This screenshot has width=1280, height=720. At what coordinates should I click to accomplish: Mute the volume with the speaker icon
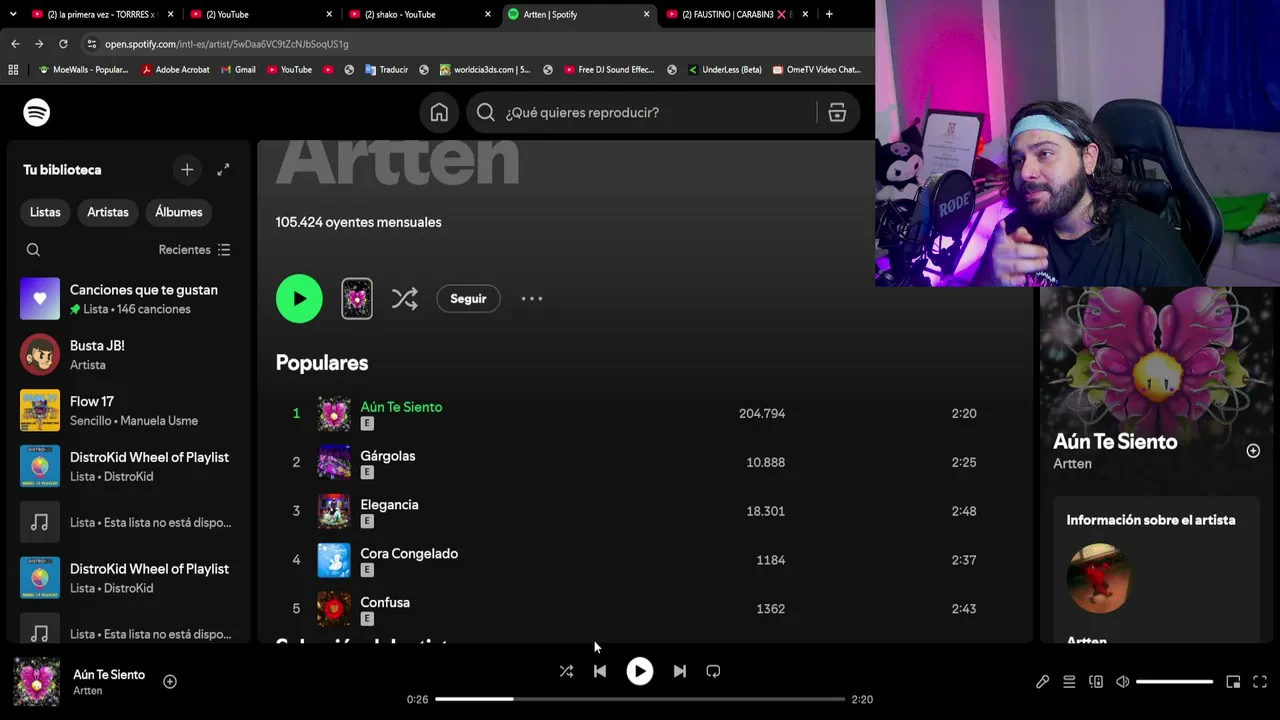point(1123,682)
